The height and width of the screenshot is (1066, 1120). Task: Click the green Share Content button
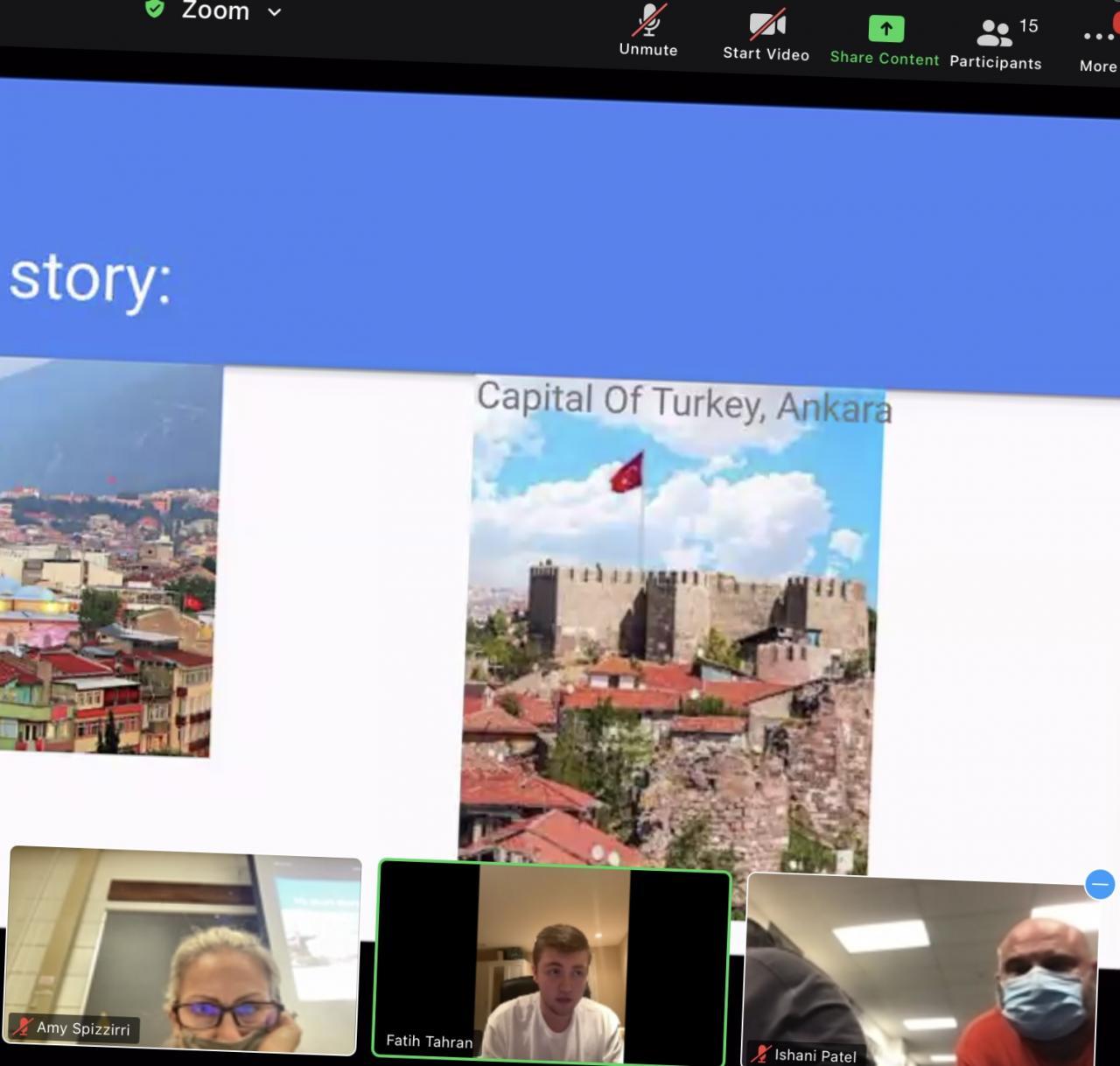pos(885,40)
